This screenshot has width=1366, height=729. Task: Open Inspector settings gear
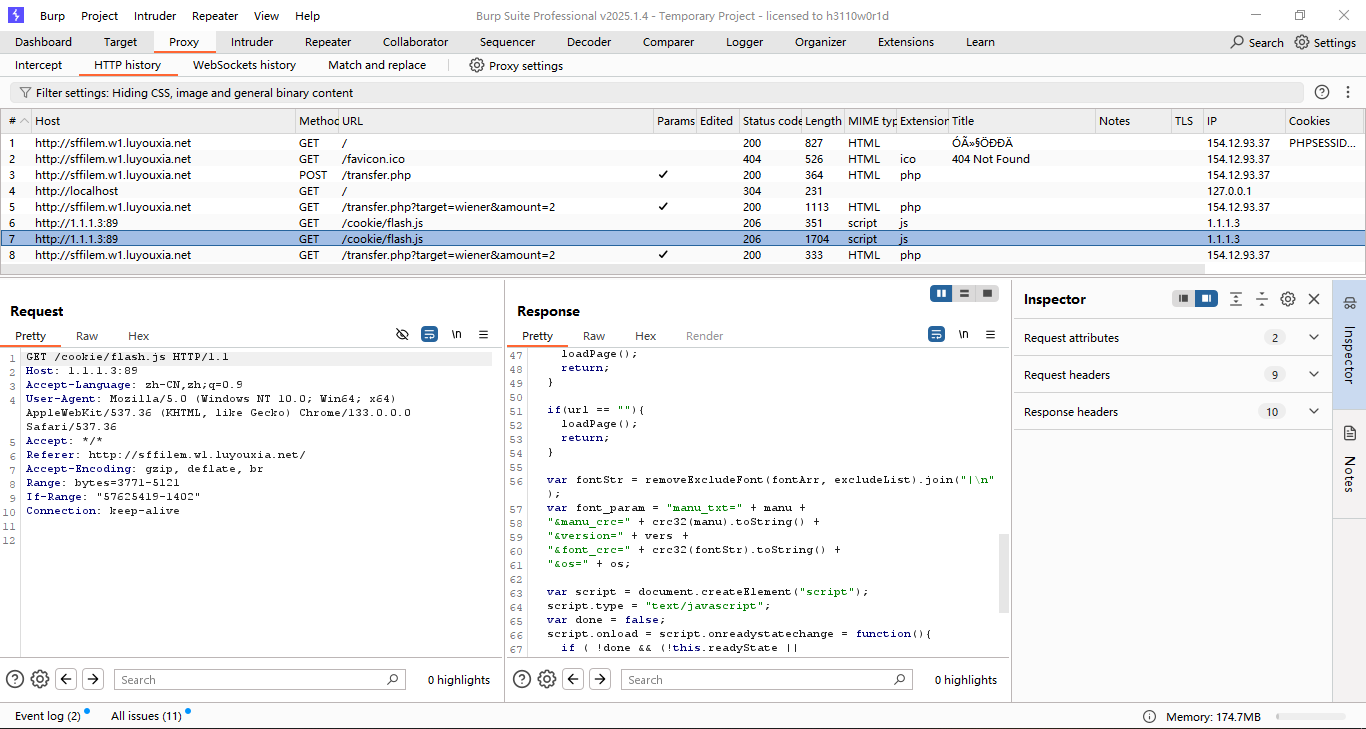(x=1288, y=299)
